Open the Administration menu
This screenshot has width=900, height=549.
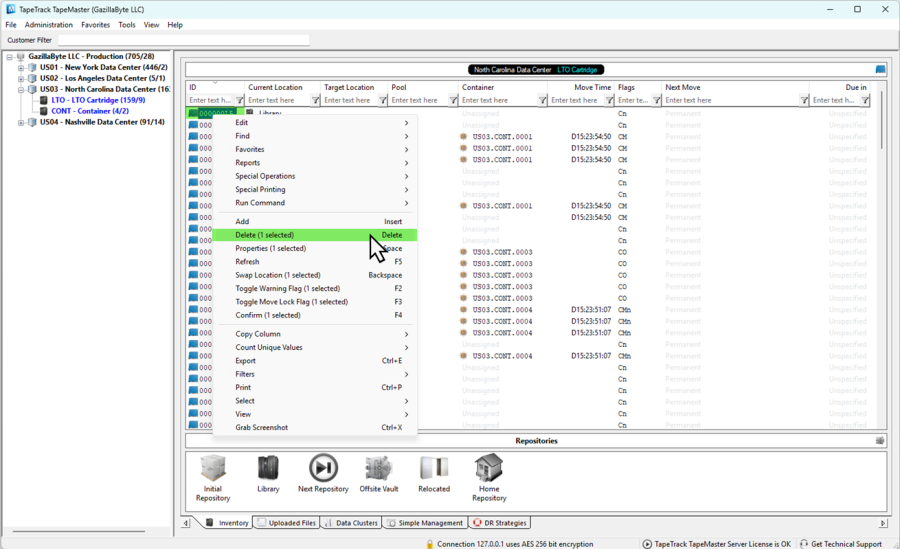point(49,25)
